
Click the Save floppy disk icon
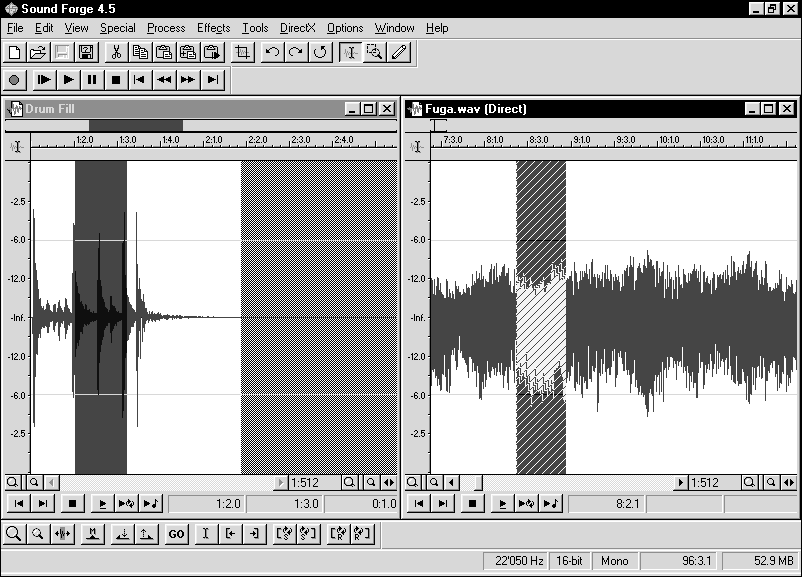pyautogui.click(x=86, y=53)
